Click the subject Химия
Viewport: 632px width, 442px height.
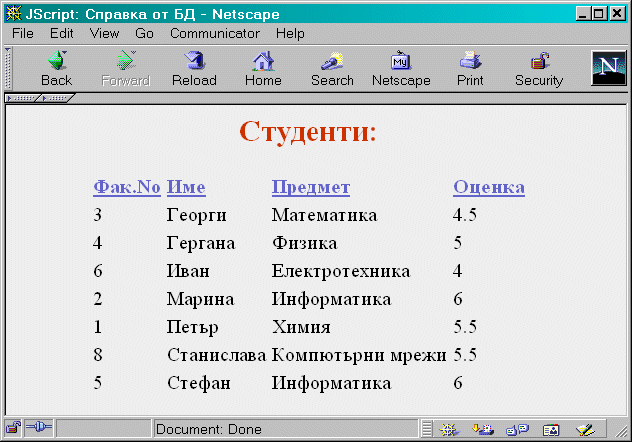click(301, 327)
